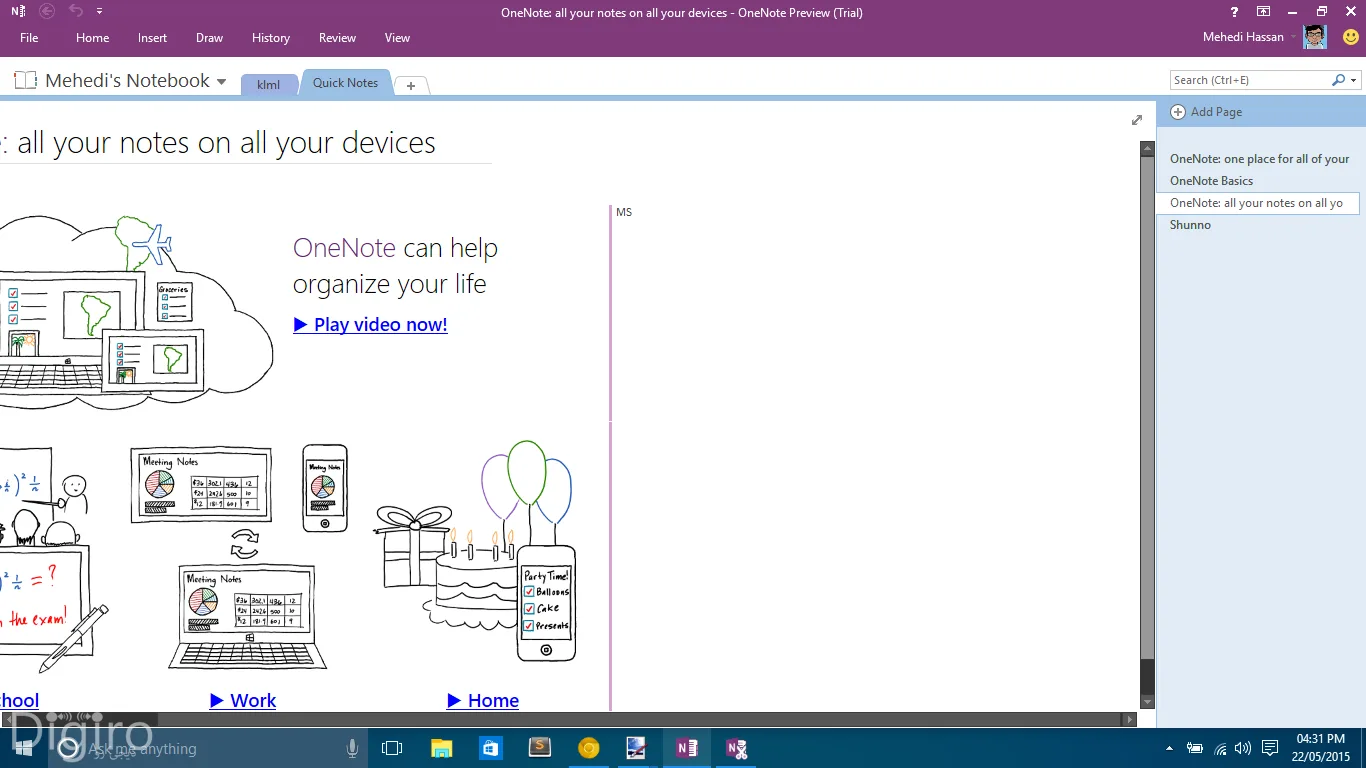Open Mehedi Hassan account menu
The width and height of the screenshot is (1366, 768).
click(x=1249, y=38)
